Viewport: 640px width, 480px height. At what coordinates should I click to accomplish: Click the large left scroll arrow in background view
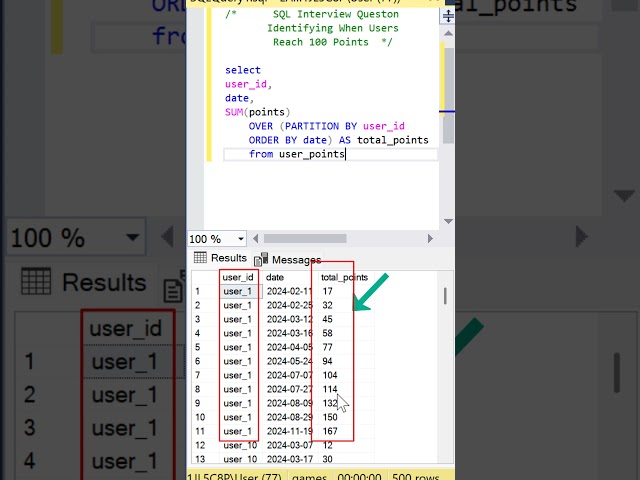[168, 236]
